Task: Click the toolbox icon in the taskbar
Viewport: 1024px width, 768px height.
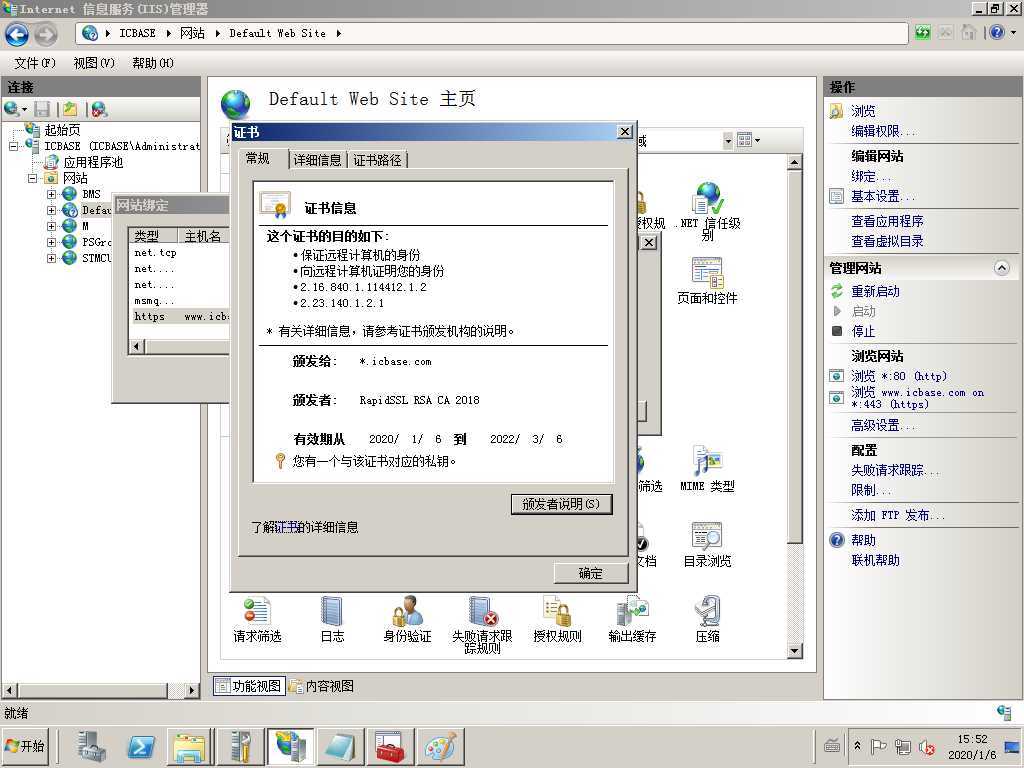Action: pos(390,746)
